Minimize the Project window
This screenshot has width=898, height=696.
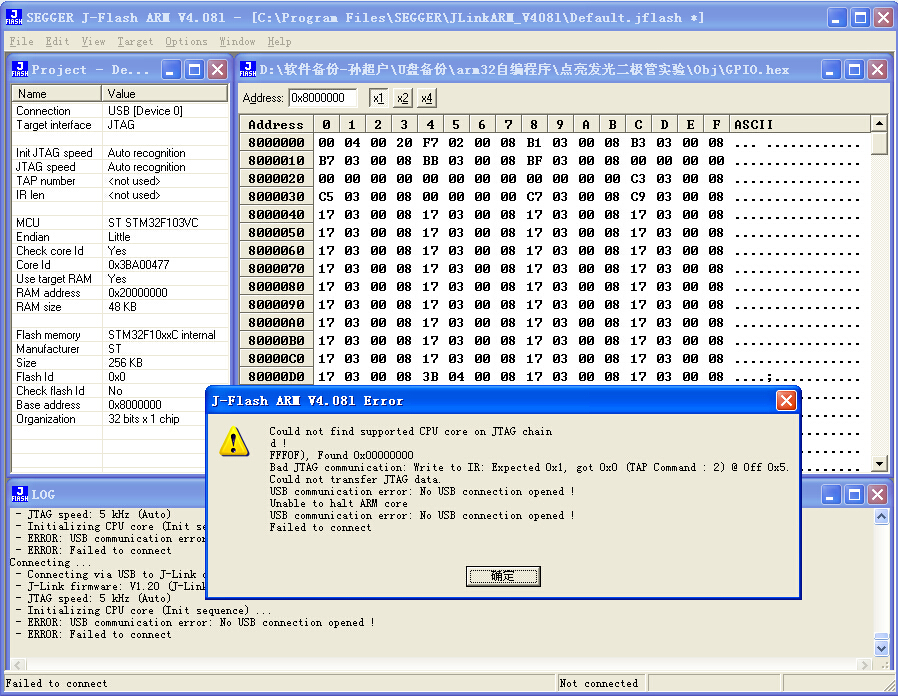170,70
